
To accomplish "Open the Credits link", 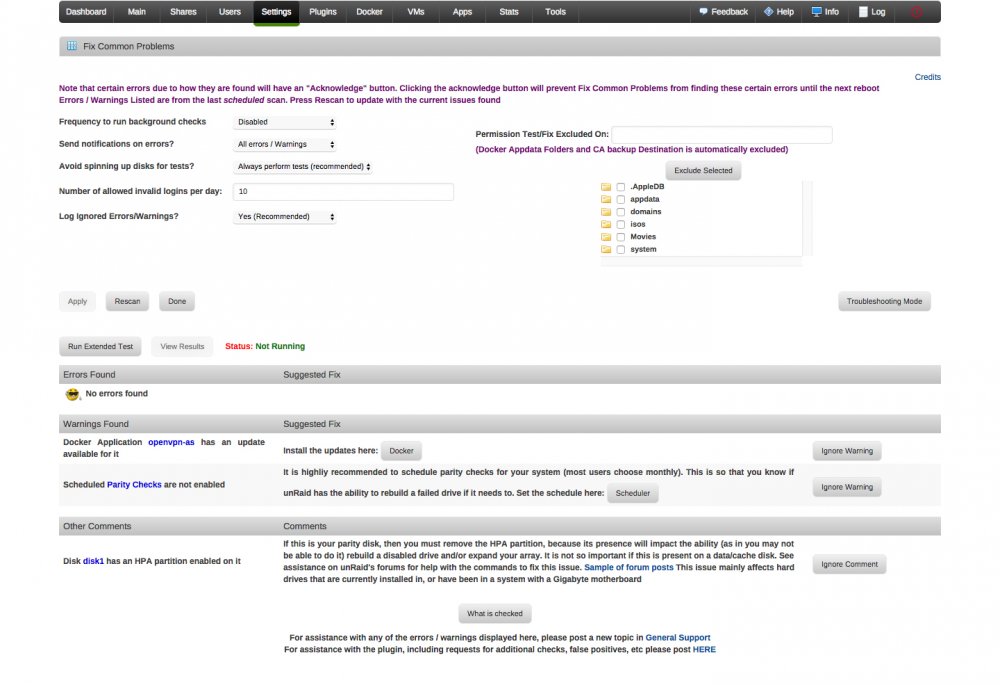I will (x=927, y=77).
